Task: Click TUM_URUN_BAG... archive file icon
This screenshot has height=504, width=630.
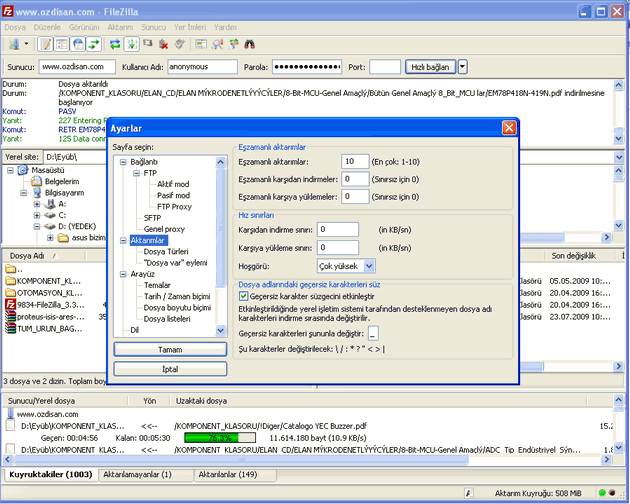Action: (x=10, y=328)
